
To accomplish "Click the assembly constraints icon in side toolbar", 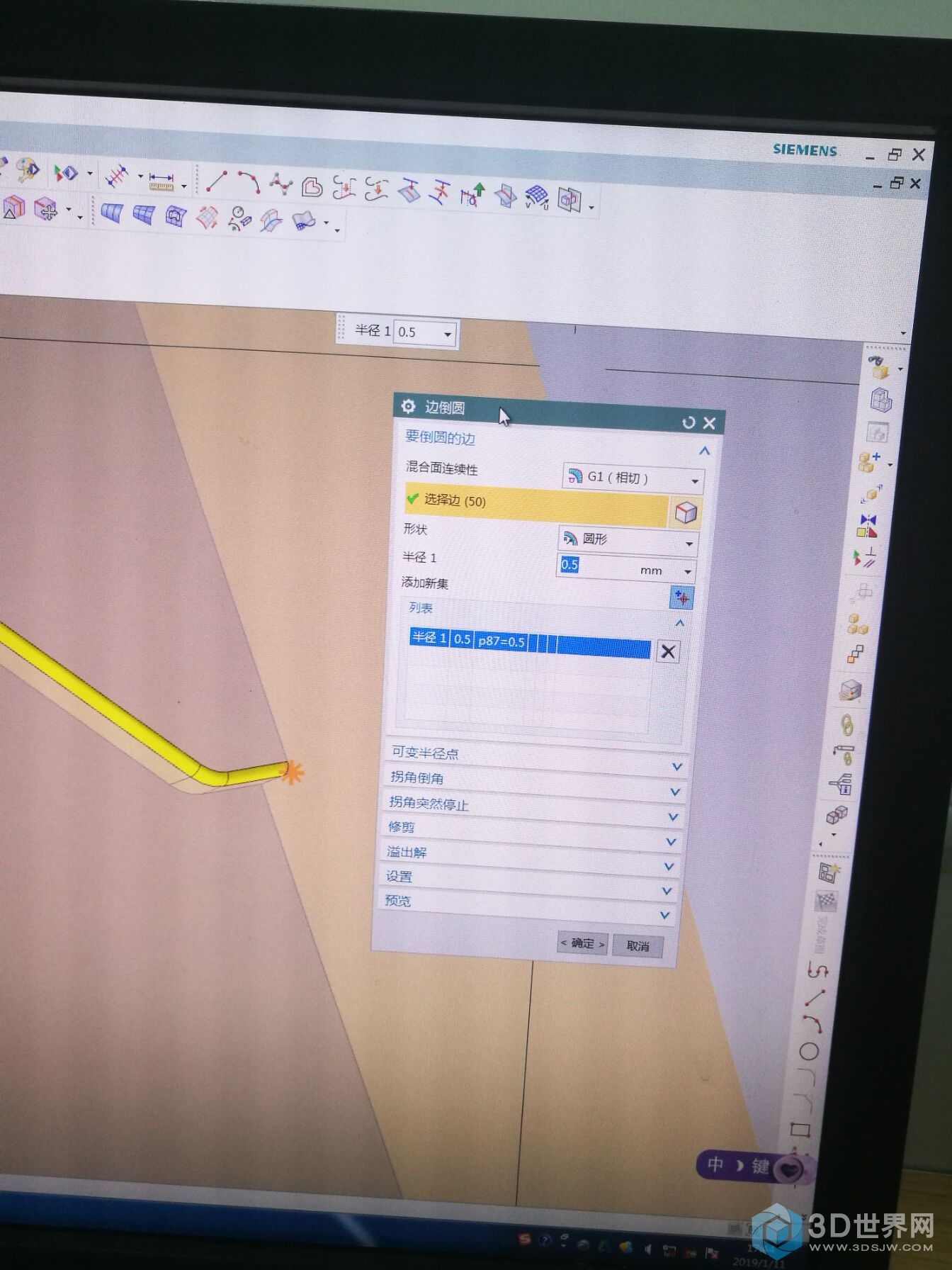I will pos(865,557).
